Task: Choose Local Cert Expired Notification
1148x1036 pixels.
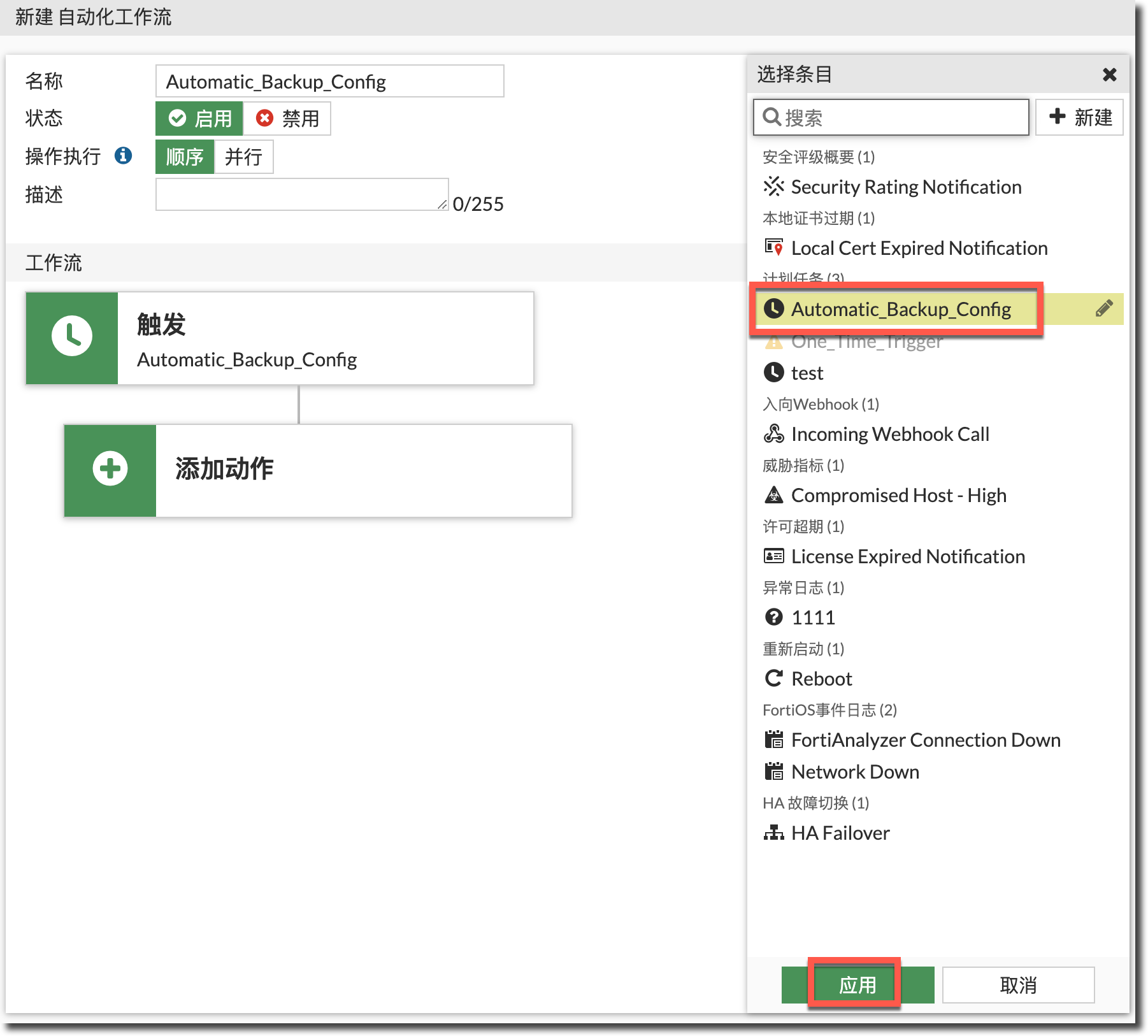Action: (919, 248)
